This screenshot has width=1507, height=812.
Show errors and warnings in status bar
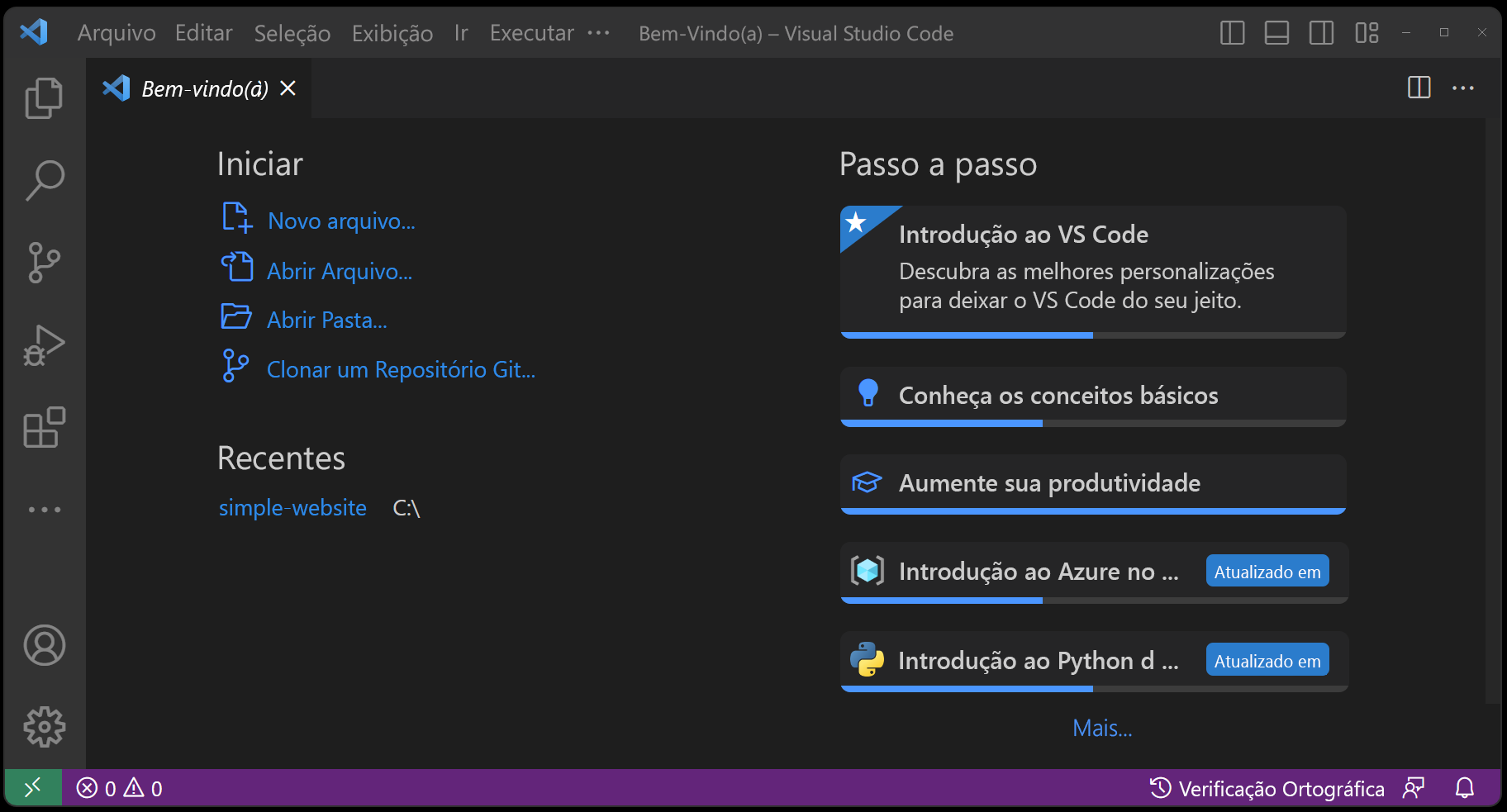tap(119, 788)
